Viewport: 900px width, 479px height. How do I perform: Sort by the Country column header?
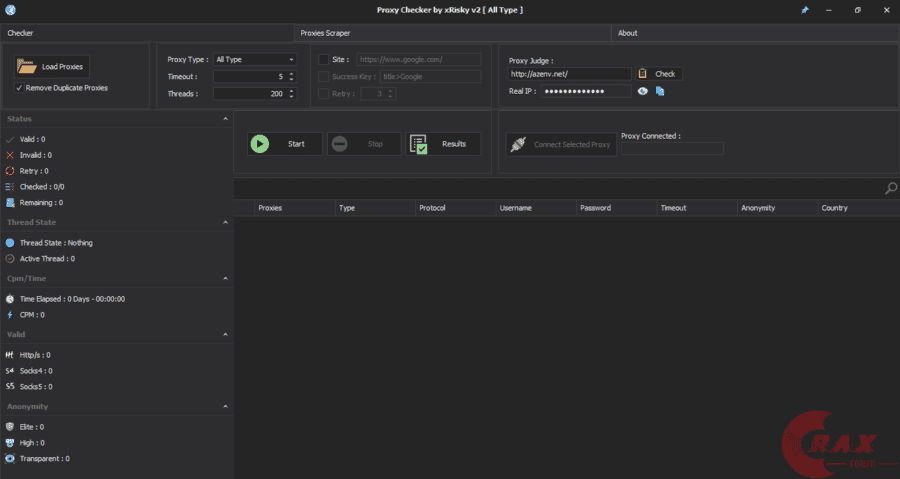(x=834, y=208)
